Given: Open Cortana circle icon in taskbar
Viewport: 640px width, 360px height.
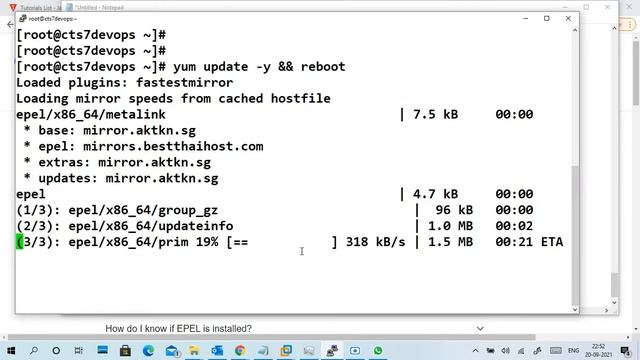Looking at the screenshot, I should (56, 351).
